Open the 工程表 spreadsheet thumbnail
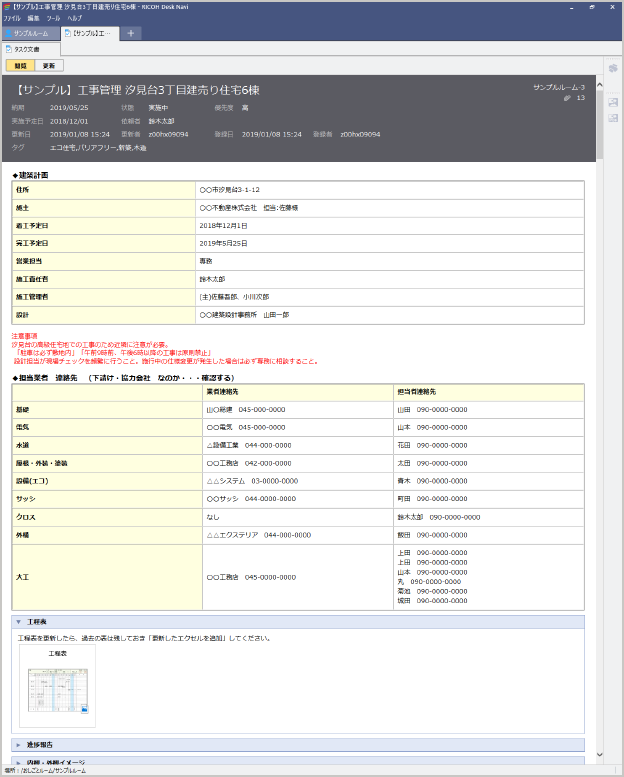624x777 pixels. click(58, 692)
